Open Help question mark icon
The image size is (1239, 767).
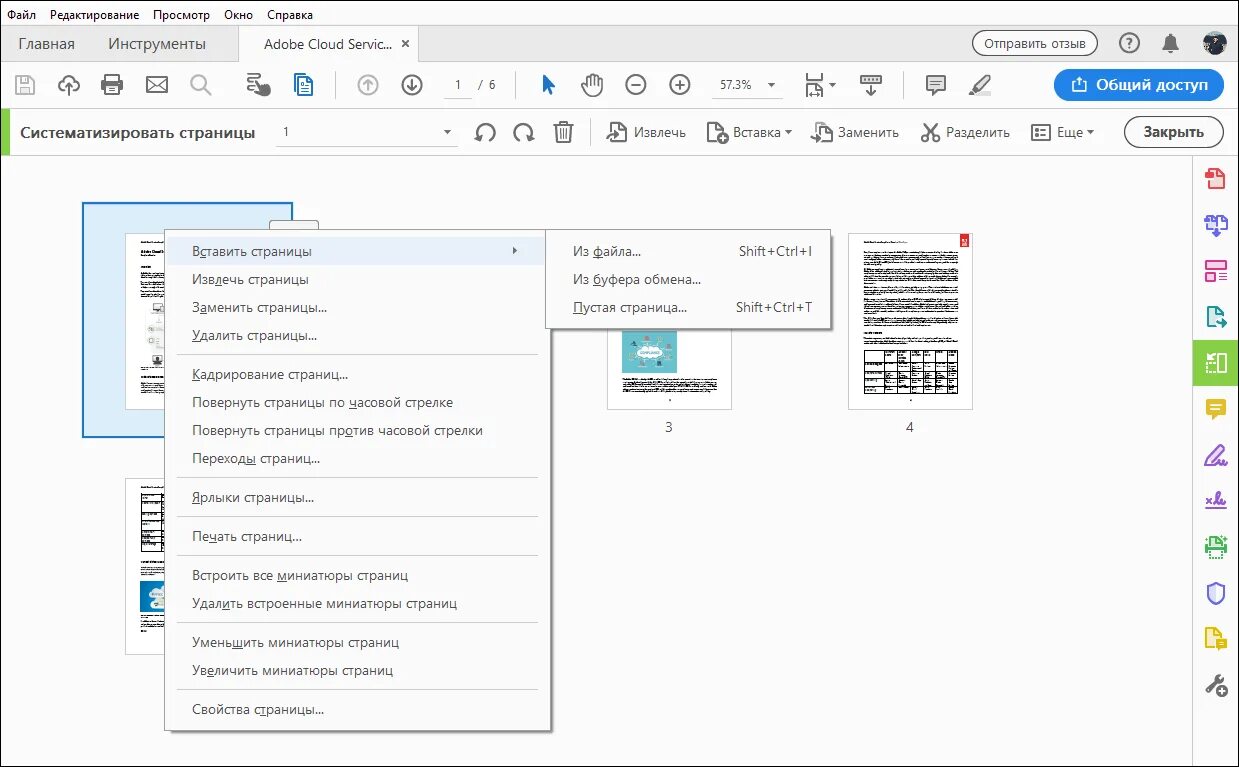coord(1129,43)
